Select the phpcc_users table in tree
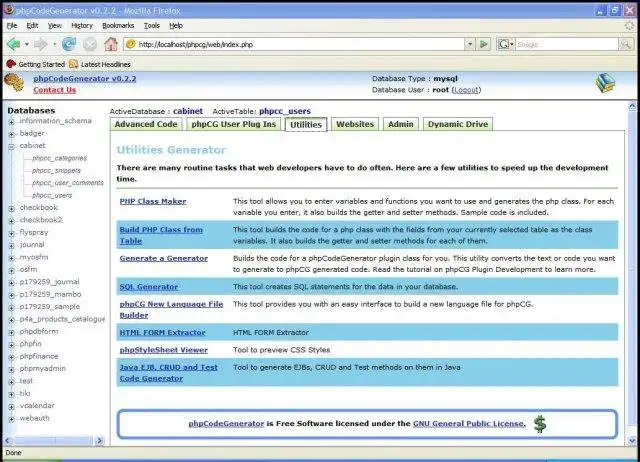The width and height of the screenshot is (640, 462). click(x=52, y=195)
